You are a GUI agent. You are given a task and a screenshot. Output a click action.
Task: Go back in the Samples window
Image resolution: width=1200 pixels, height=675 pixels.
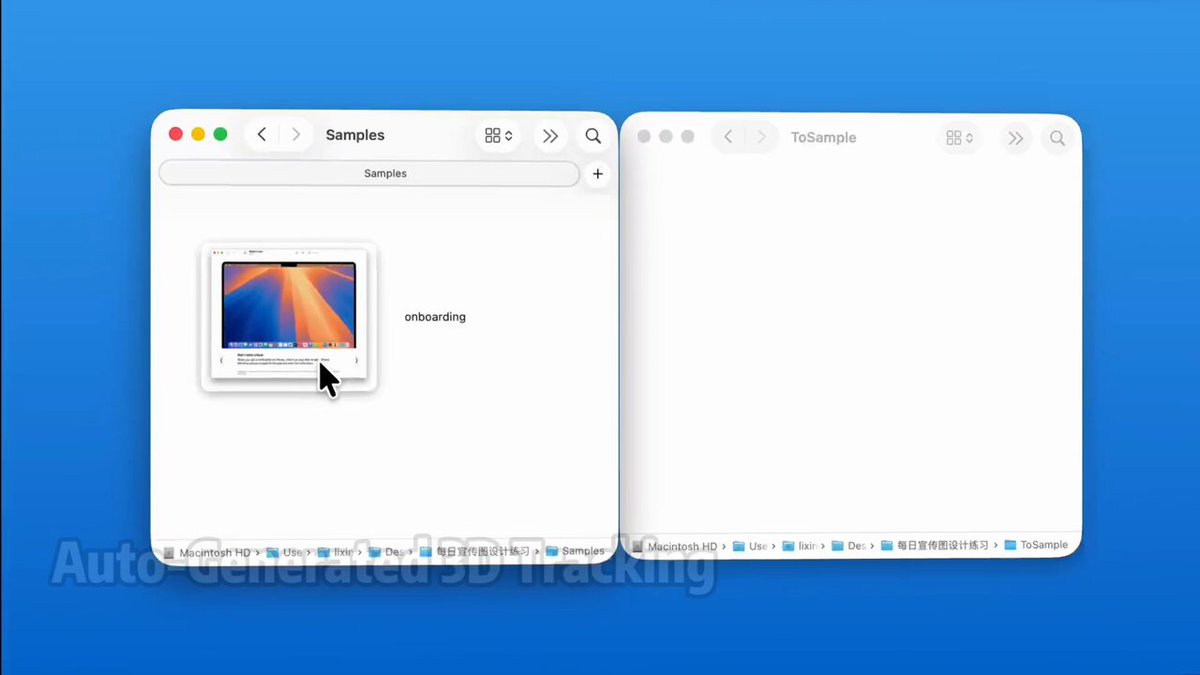pos(262,135)
